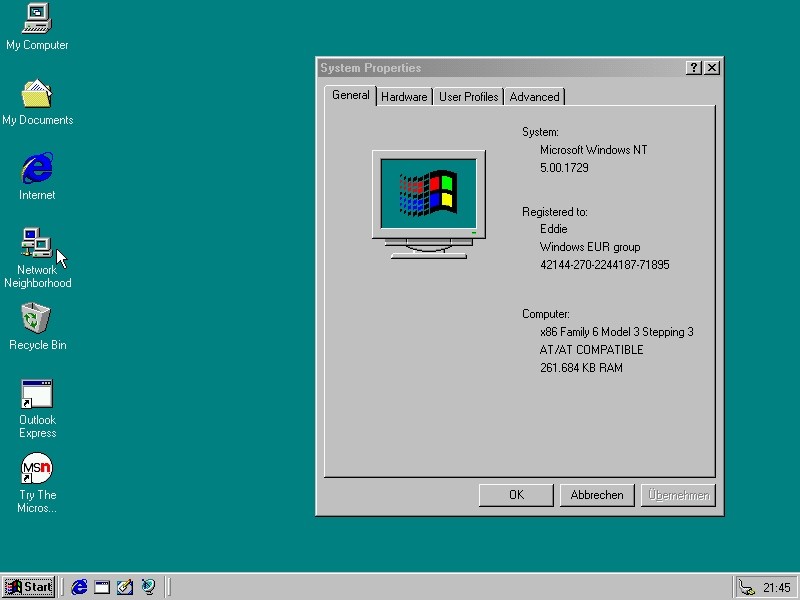800x600 pixels.
Task: Switch to the Hardware tab
Action: point(404,96)
